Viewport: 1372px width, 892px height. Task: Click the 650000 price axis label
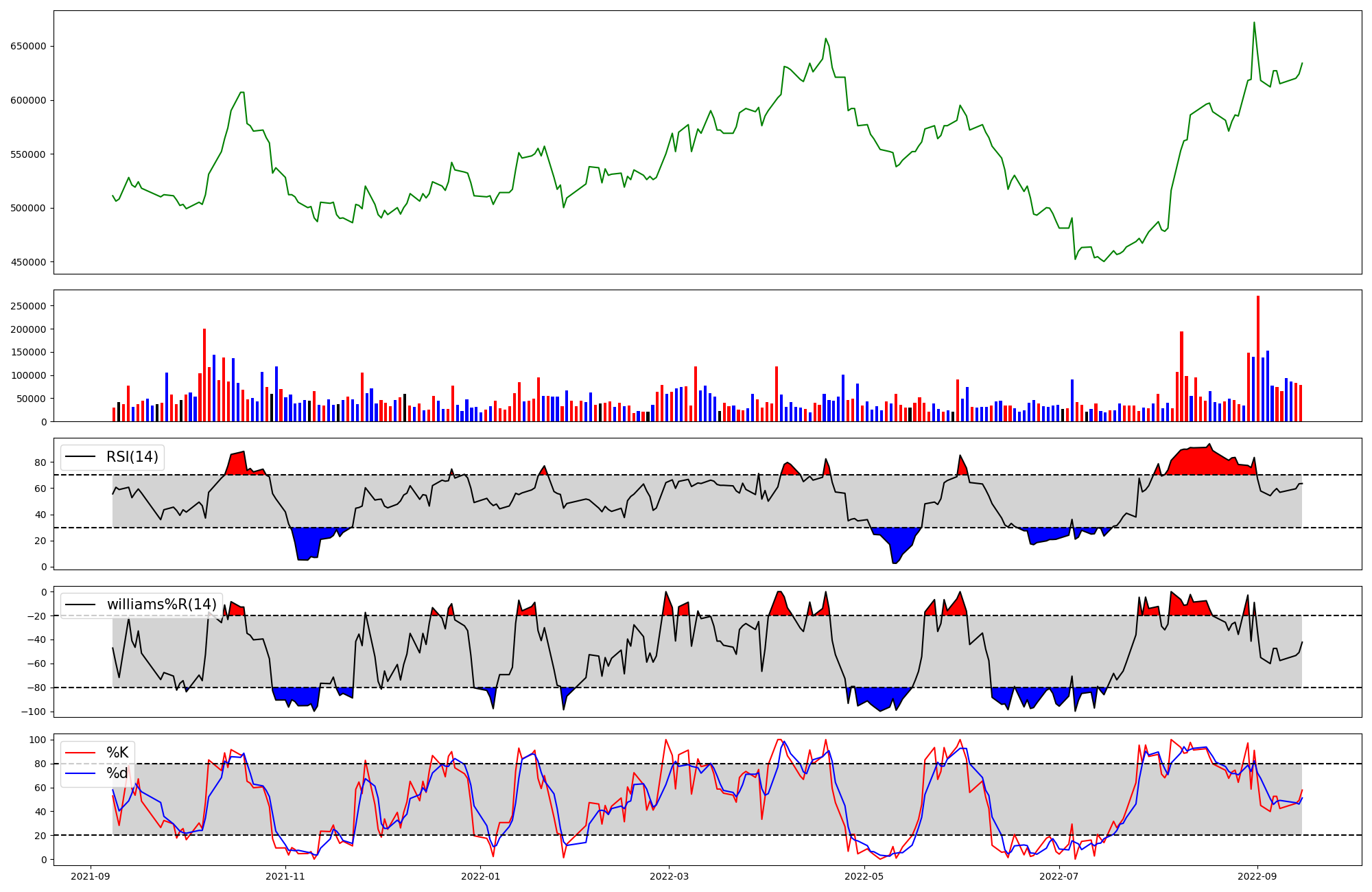point(28,47)
